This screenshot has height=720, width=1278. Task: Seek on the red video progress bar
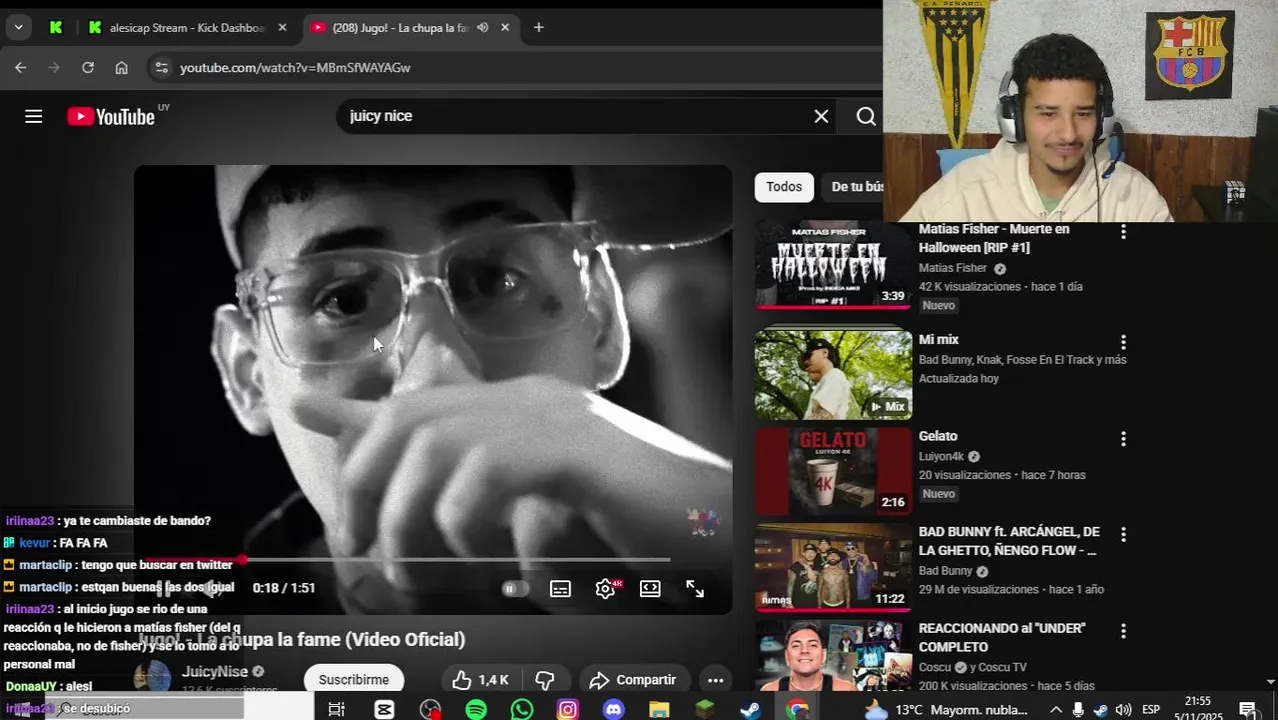tap(406, 560)
